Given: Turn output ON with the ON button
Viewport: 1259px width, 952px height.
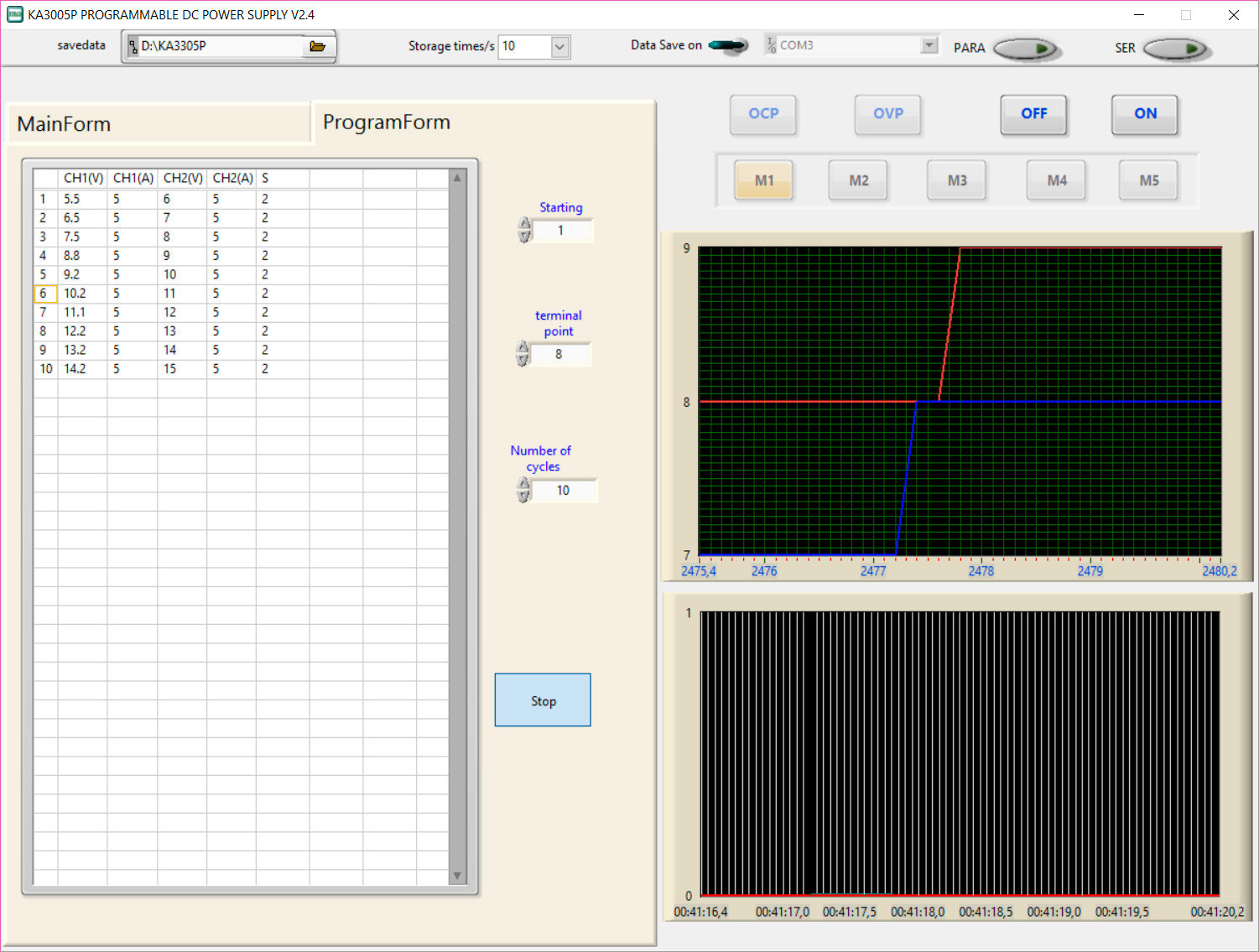Looking at the screenshot, I should click(x=1144, y=114).
